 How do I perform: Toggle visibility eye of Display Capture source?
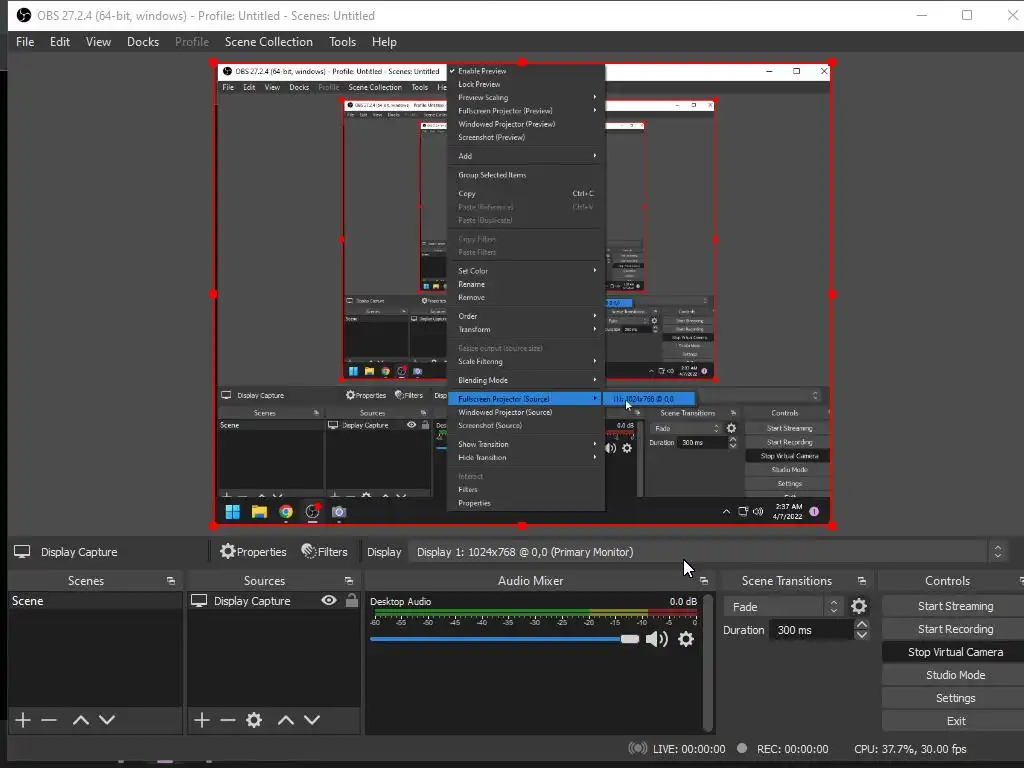click(329, 600)
